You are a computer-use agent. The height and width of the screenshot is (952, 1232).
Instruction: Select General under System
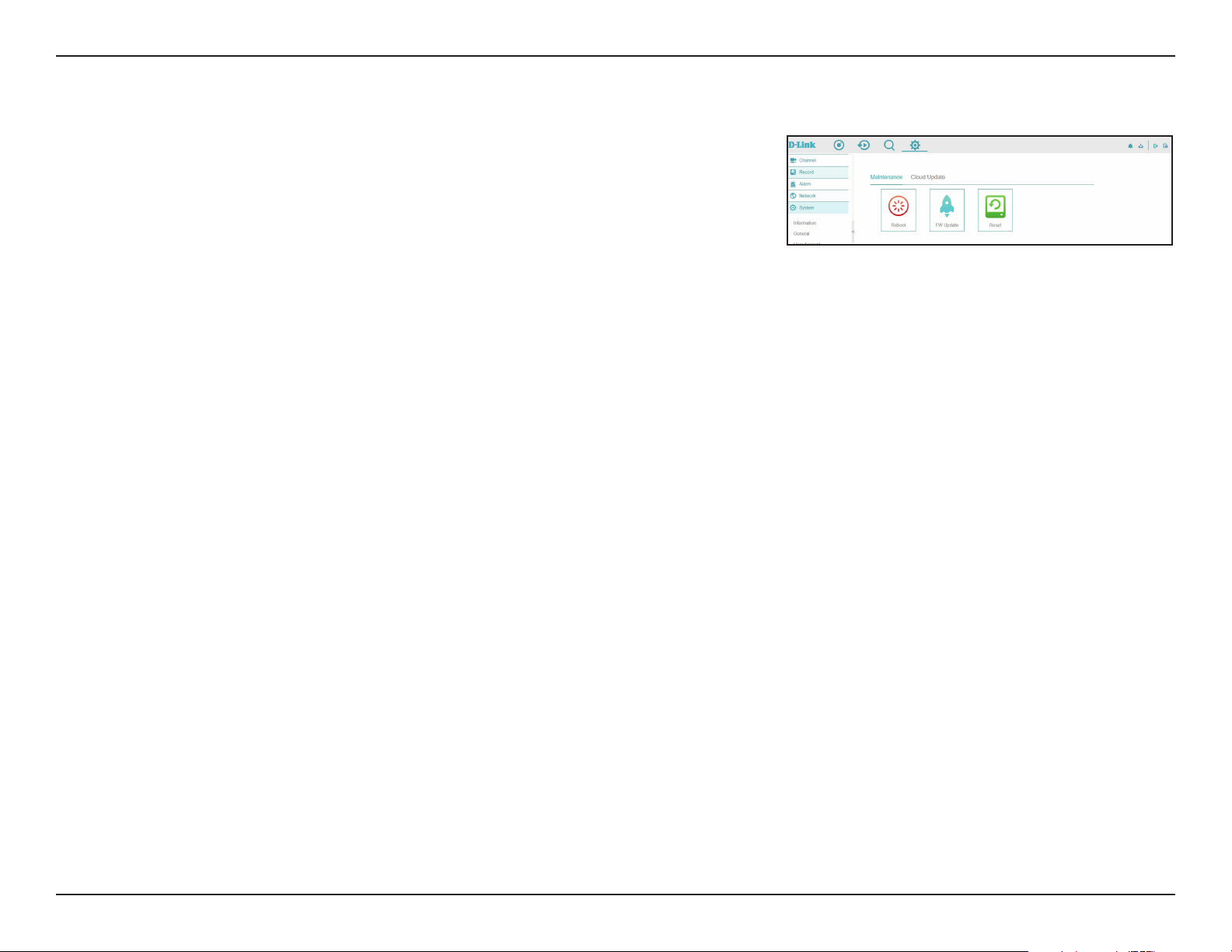801,233
